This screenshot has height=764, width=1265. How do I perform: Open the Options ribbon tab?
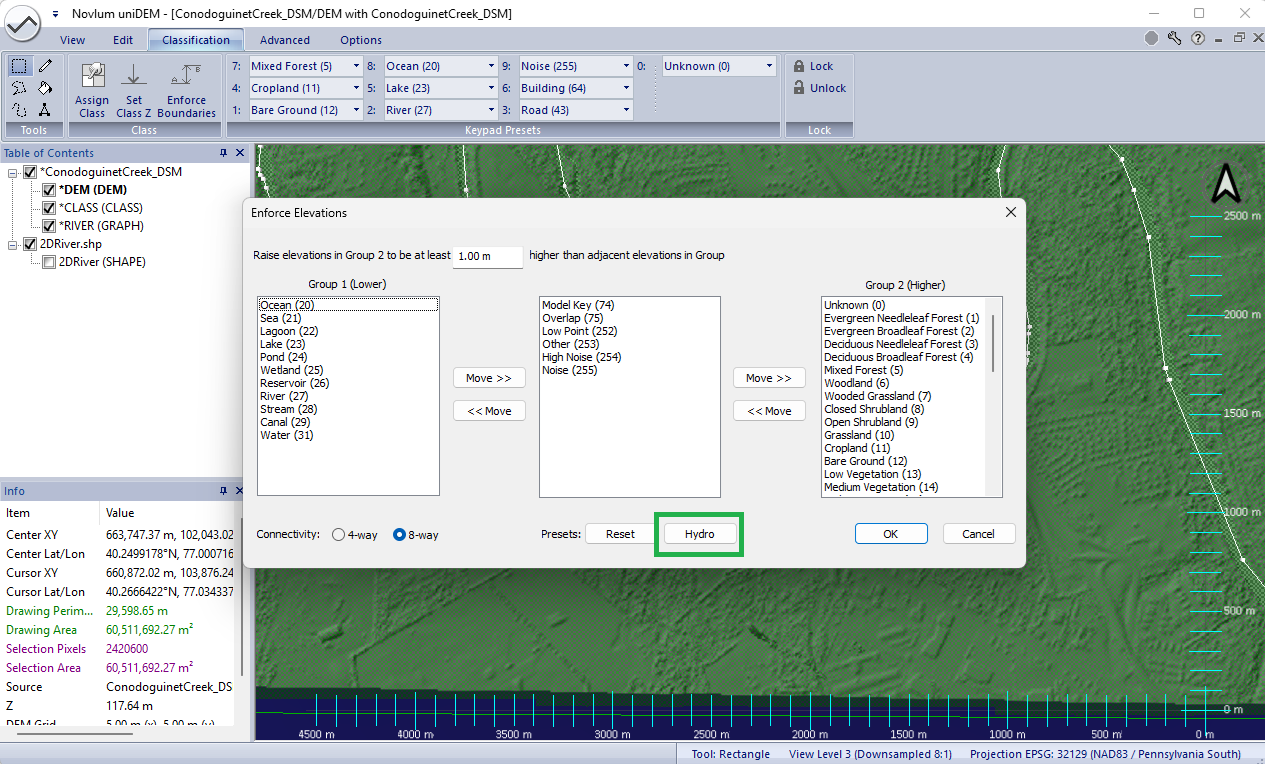tap(361, 40)
